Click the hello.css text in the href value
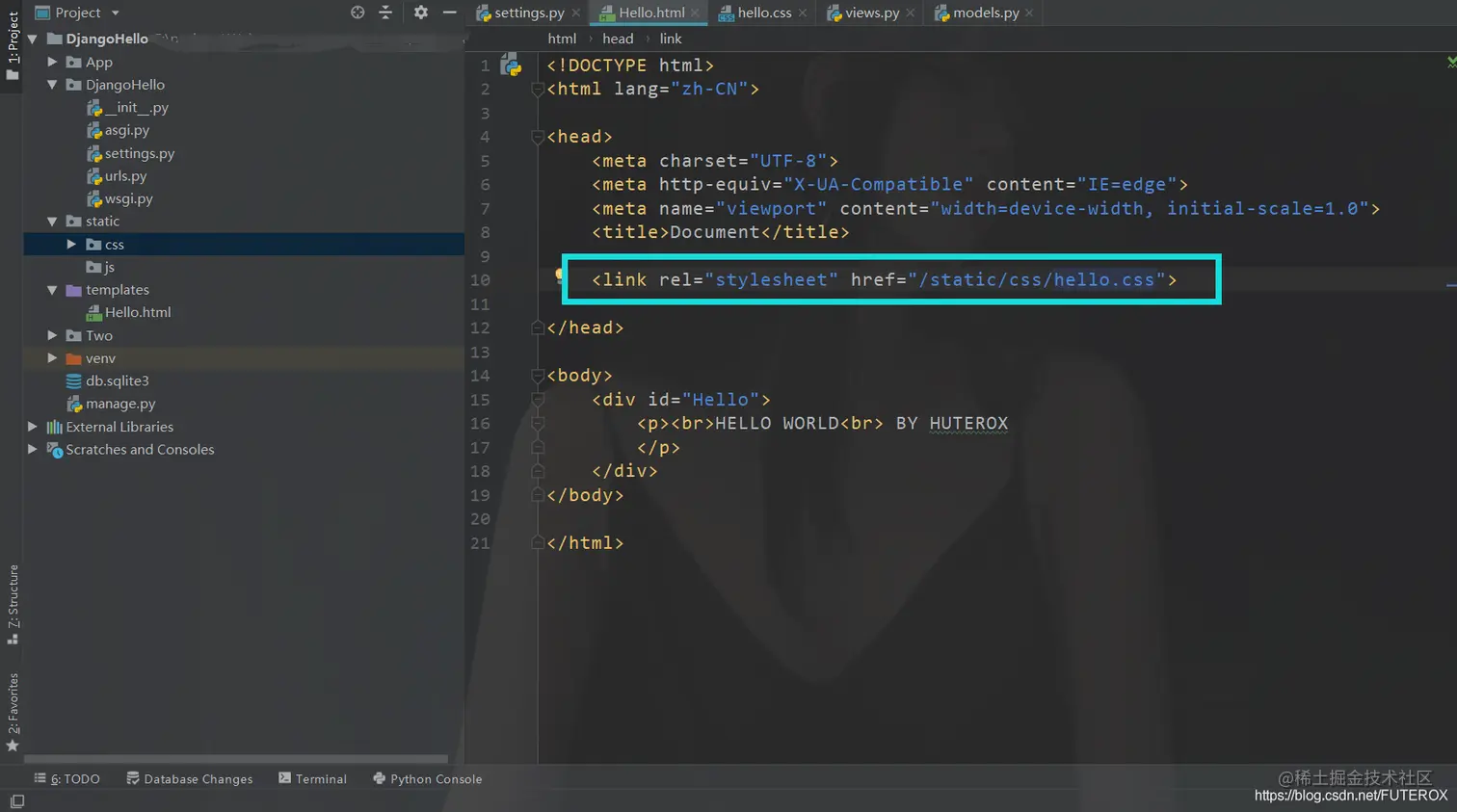 point(1104,280)
